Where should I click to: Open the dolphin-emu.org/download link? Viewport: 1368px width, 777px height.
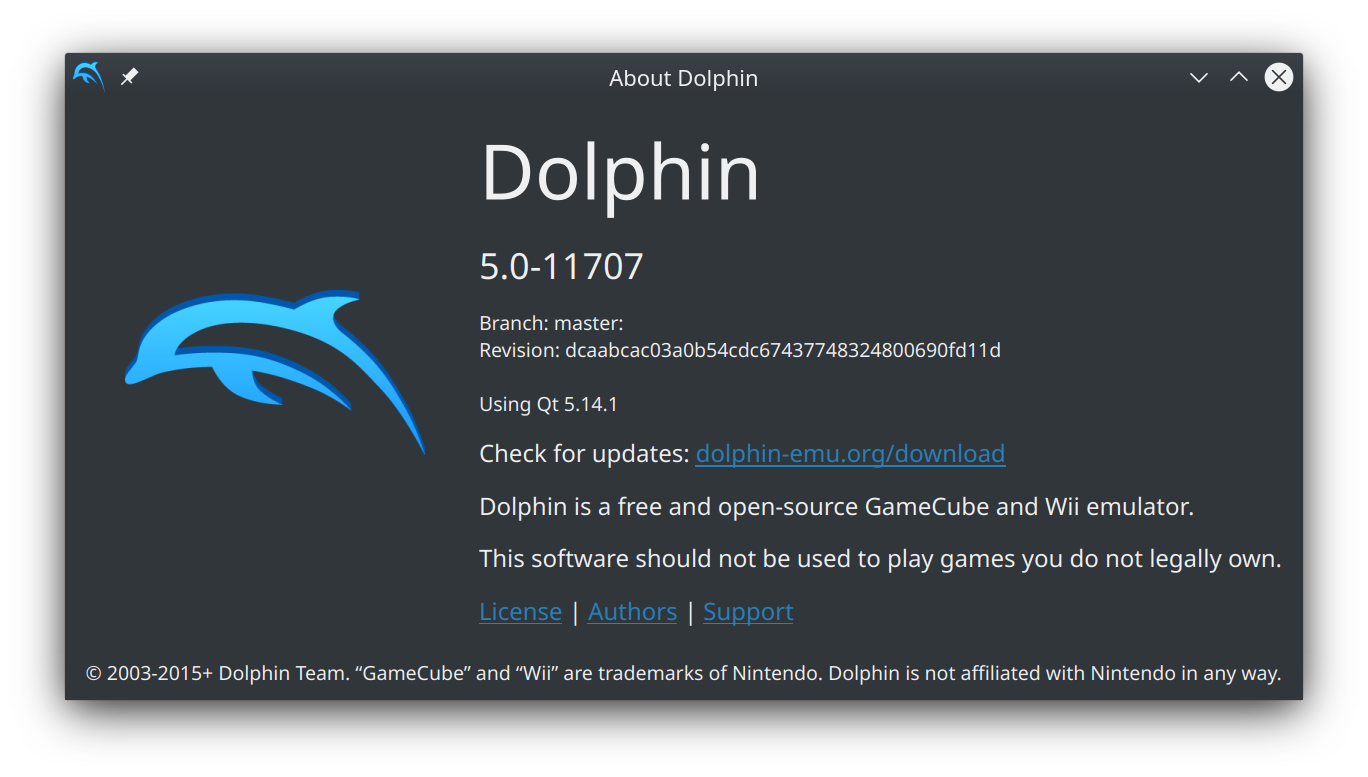[x=850, y=453]
